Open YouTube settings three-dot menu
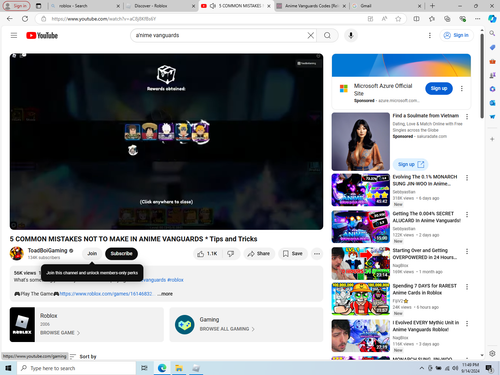Viewport: 500px width, 375px height. [x=430, y=35]
